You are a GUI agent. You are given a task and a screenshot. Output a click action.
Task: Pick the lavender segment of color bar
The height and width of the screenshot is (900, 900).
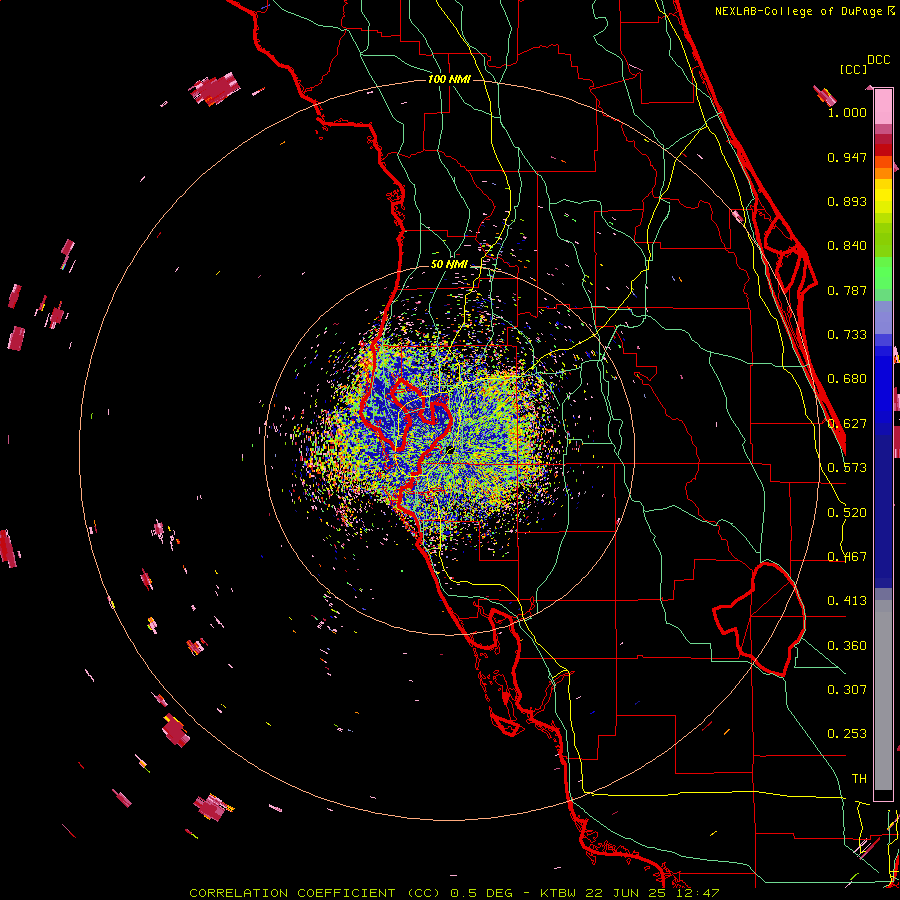[883, 318]
